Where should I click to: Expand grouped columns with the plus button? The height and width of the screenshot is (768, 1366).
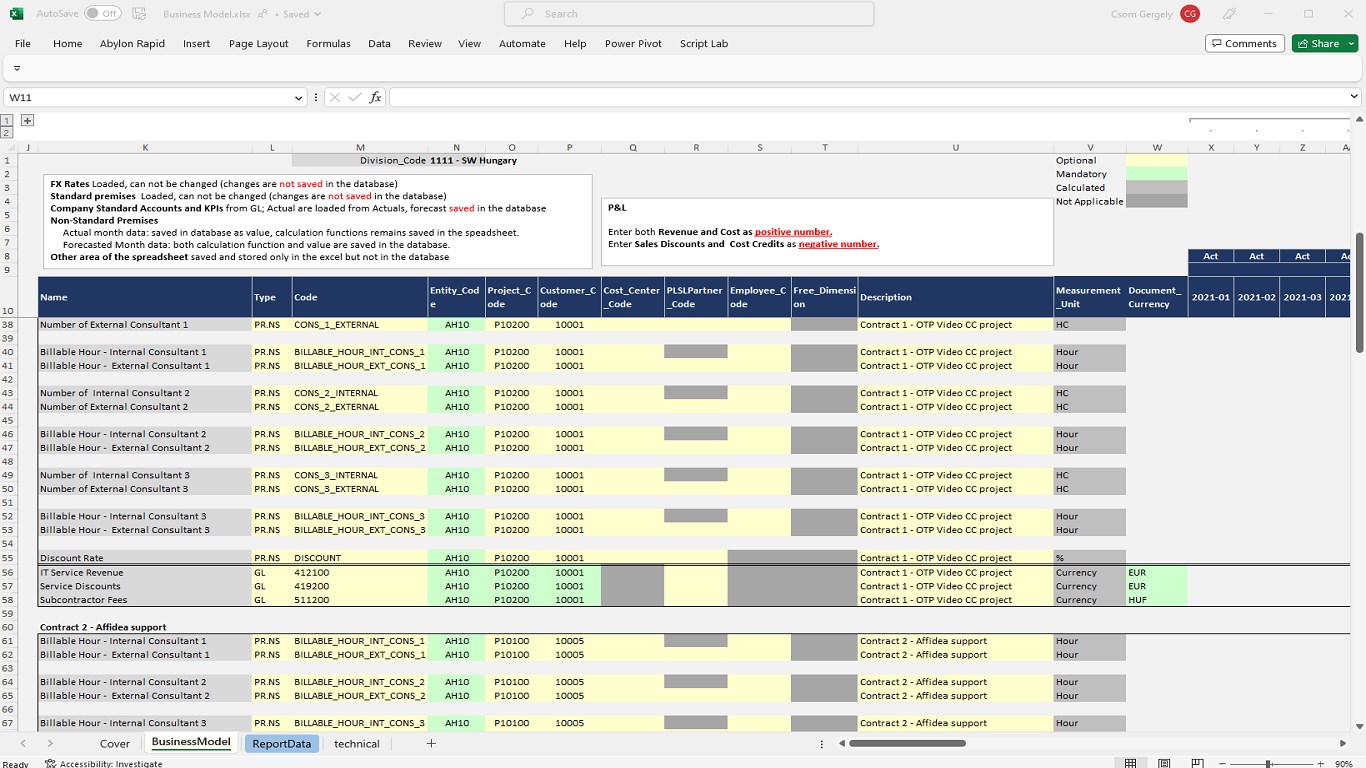(28, 120)
